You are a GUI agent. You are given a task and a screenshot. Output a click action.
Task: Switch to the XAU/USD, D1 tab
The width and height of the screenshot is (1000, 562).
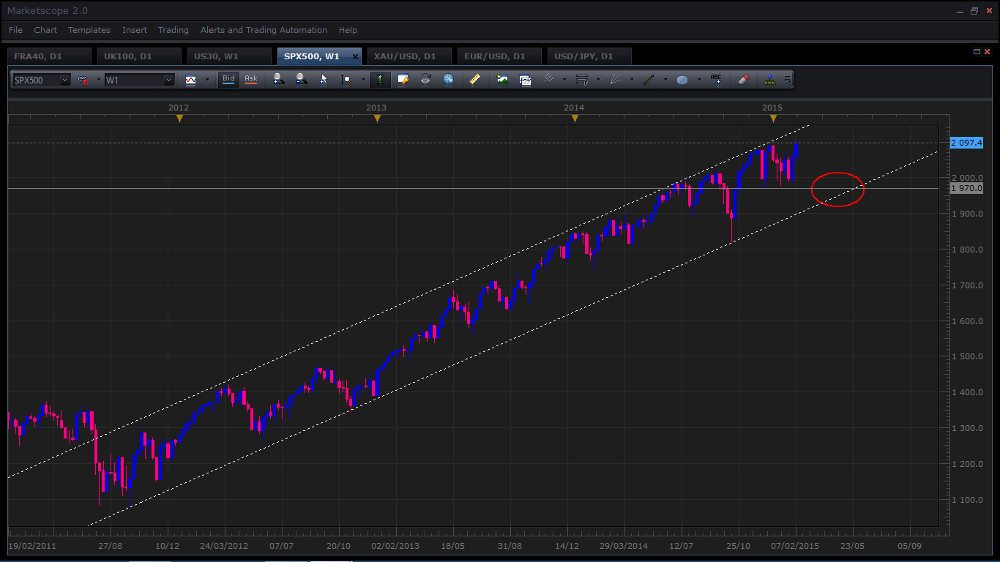(409, 56)
